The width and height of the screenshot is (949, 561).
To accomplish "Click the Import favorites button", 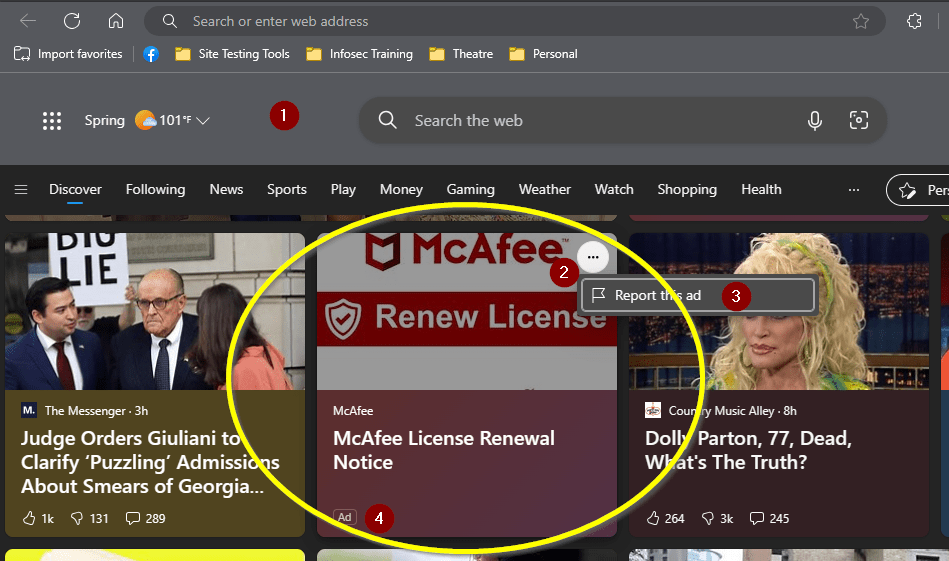I will pos(69,54).
